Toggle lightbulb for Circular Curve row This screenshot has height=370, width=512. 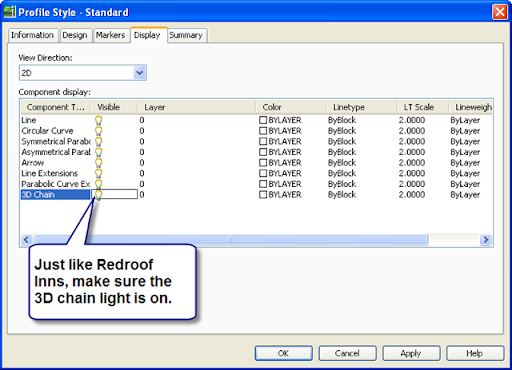(x=98, y=131)
